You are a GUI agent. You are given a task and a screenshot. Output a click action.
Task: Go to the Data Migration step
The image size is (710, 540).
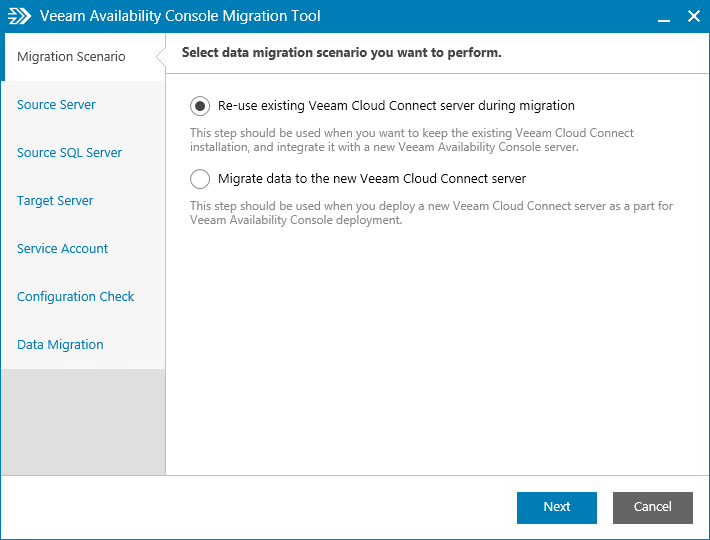[60, 345]
